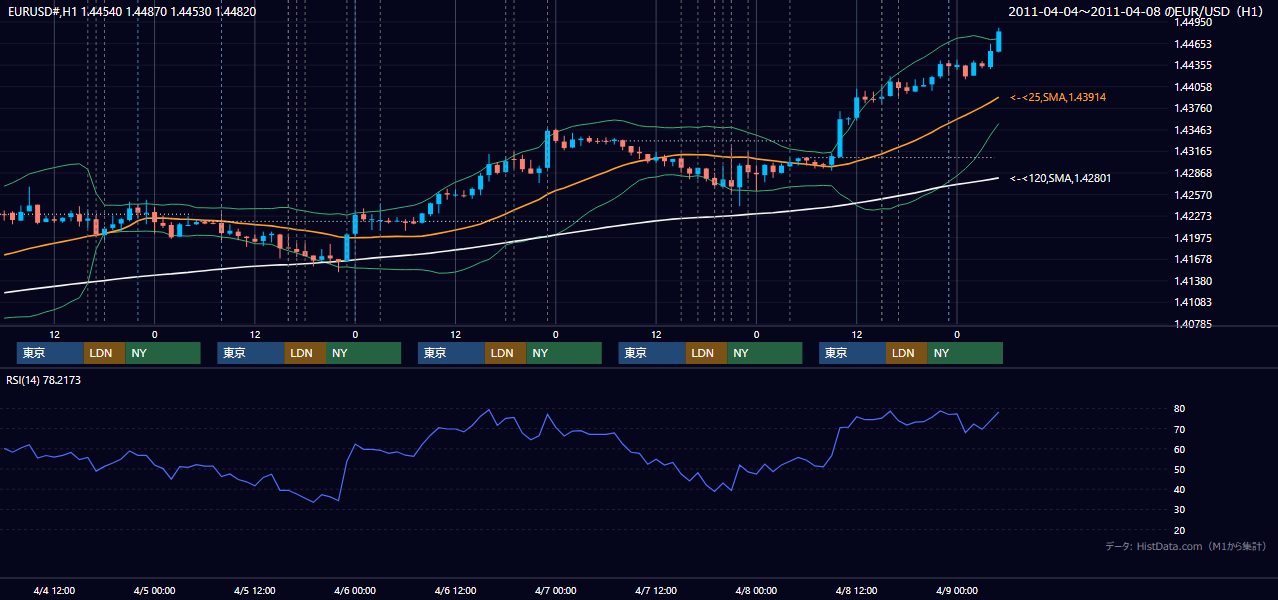Click the 1.44950 price axis label
1278x600 pixels.
pos(1192,22)
